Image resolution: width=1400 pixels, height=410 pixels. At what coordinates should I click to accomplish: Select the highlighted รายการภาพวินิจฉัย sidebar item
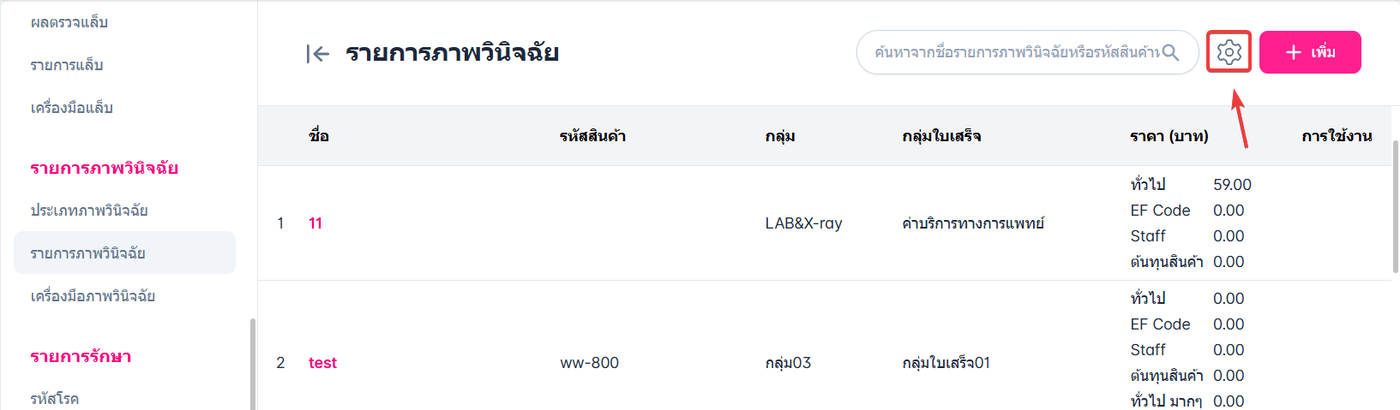pos(88,253)
